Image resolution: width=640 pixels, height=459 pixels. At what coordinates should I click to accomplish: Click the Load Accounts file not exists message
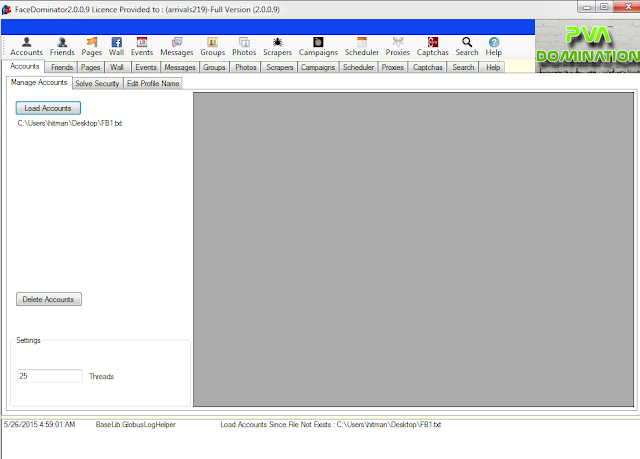click(x=331, y=424)
